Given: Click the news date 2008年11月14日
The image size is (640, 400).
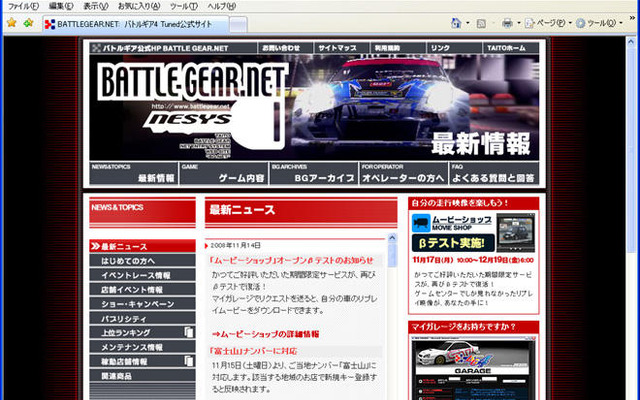Looking at the screenshot, I should [x=236, y=245].
